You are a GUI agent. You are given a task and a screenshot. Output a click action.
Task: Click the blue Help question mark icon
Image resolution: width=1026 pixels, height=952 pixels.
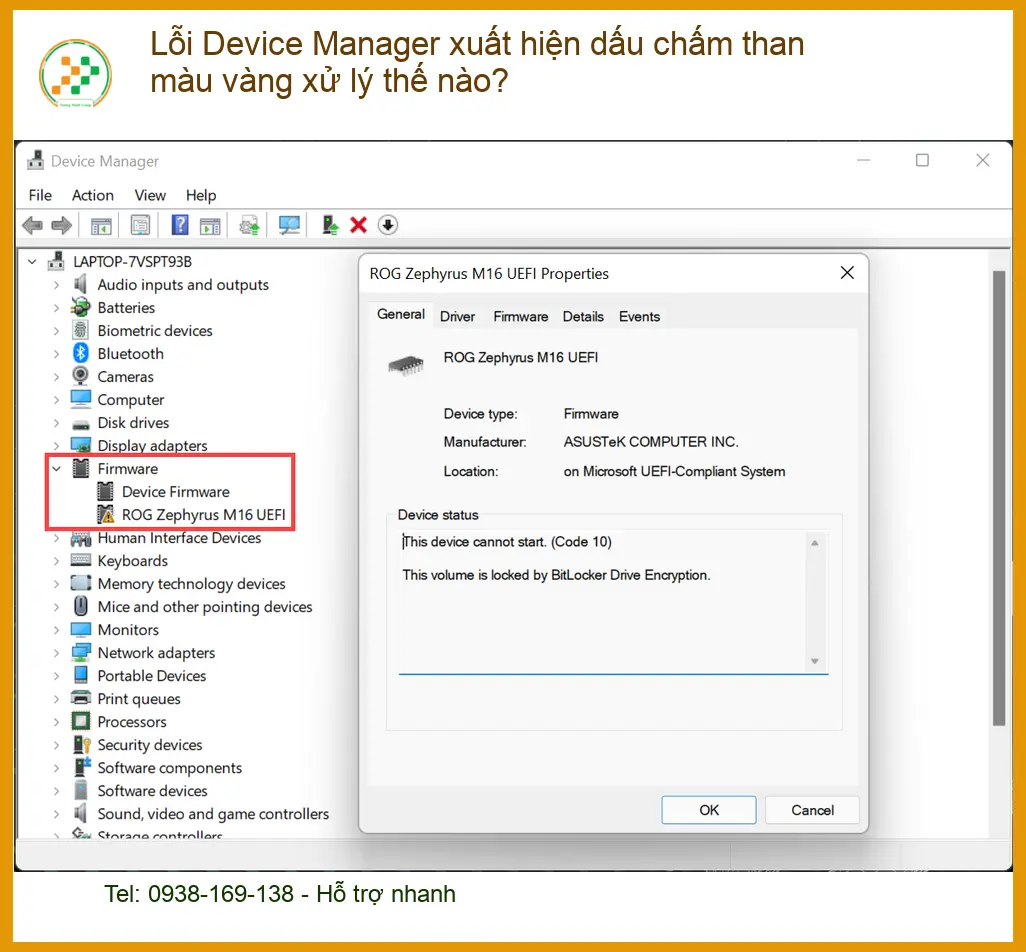coord(180,225)
